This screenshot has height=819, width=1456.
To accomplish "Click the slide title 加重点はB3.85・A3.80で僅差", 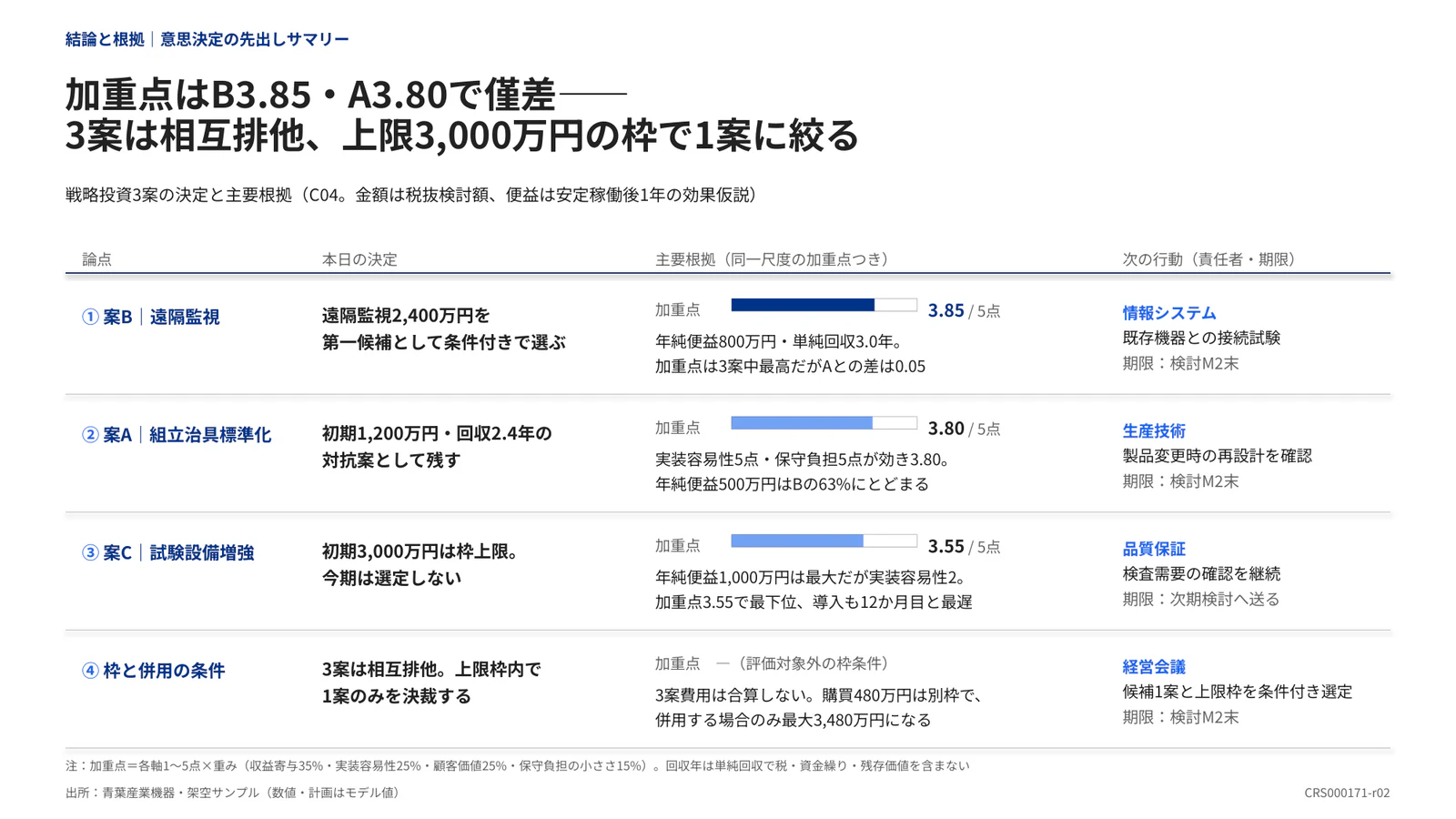I will pyautogui.click(x=310, y=95).
